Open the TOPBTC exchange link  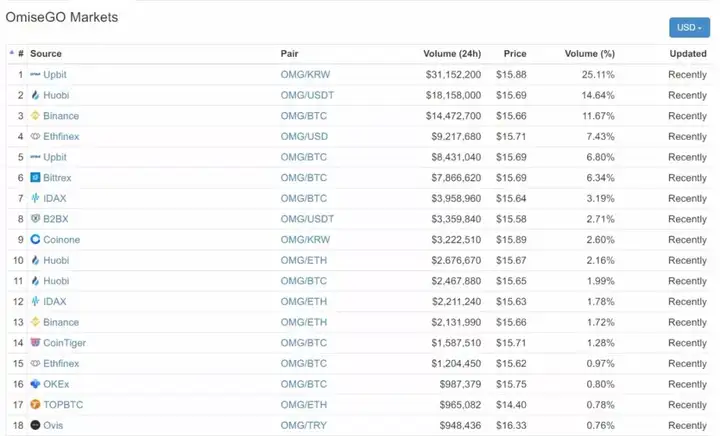[x=63, y=405]
